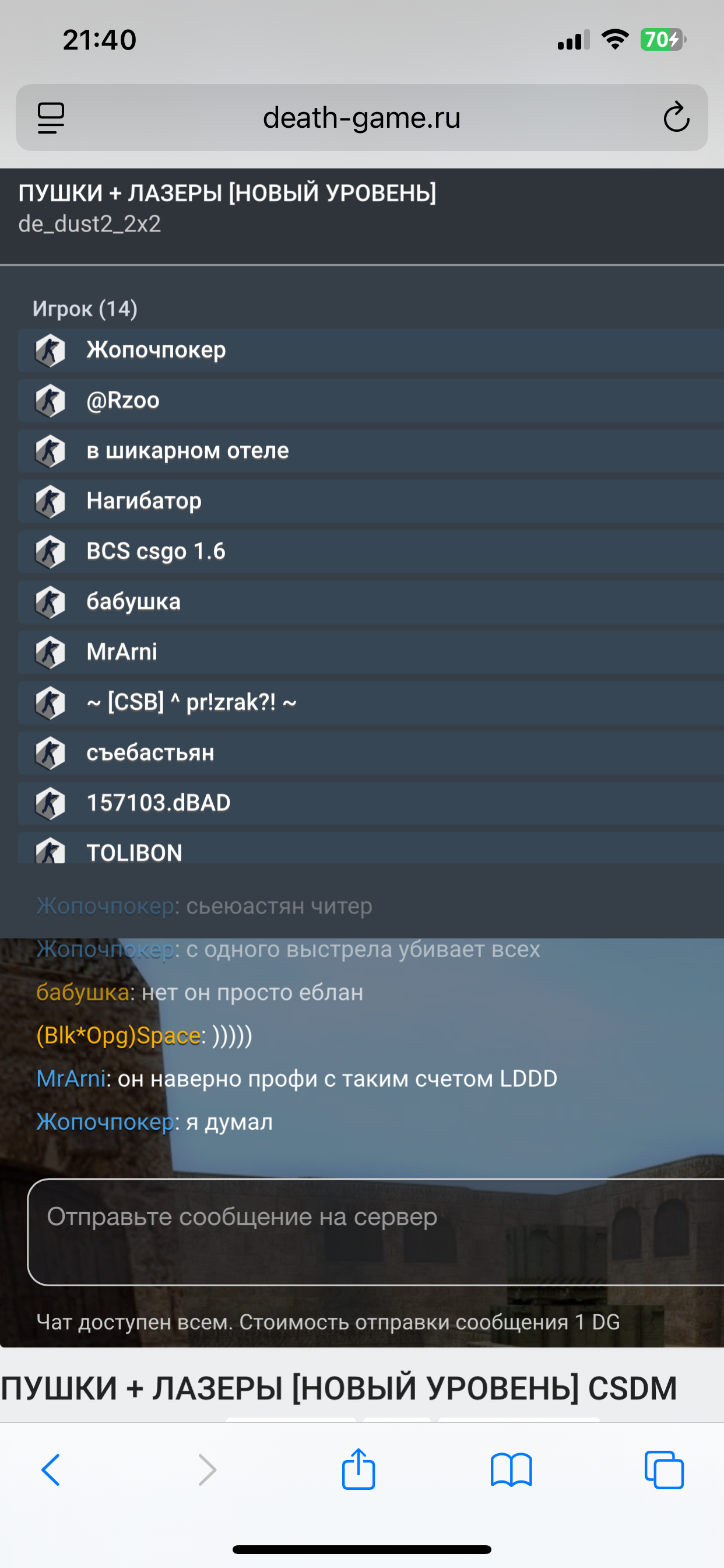This screenshot has height=1568, width=724.
Task: Tap the battery indicator in status bar
Action: point(663,40)
